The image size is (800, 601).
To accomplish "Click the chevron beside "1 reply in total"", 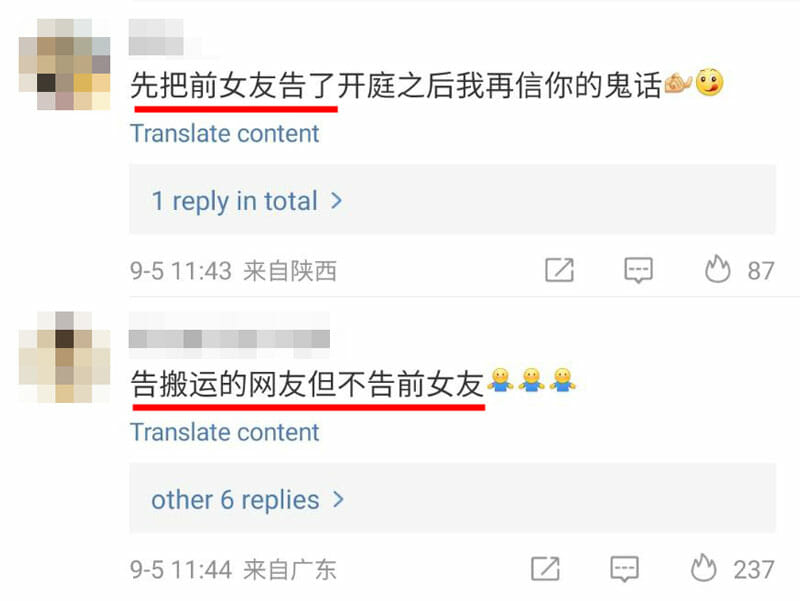I will pos(336,201).
